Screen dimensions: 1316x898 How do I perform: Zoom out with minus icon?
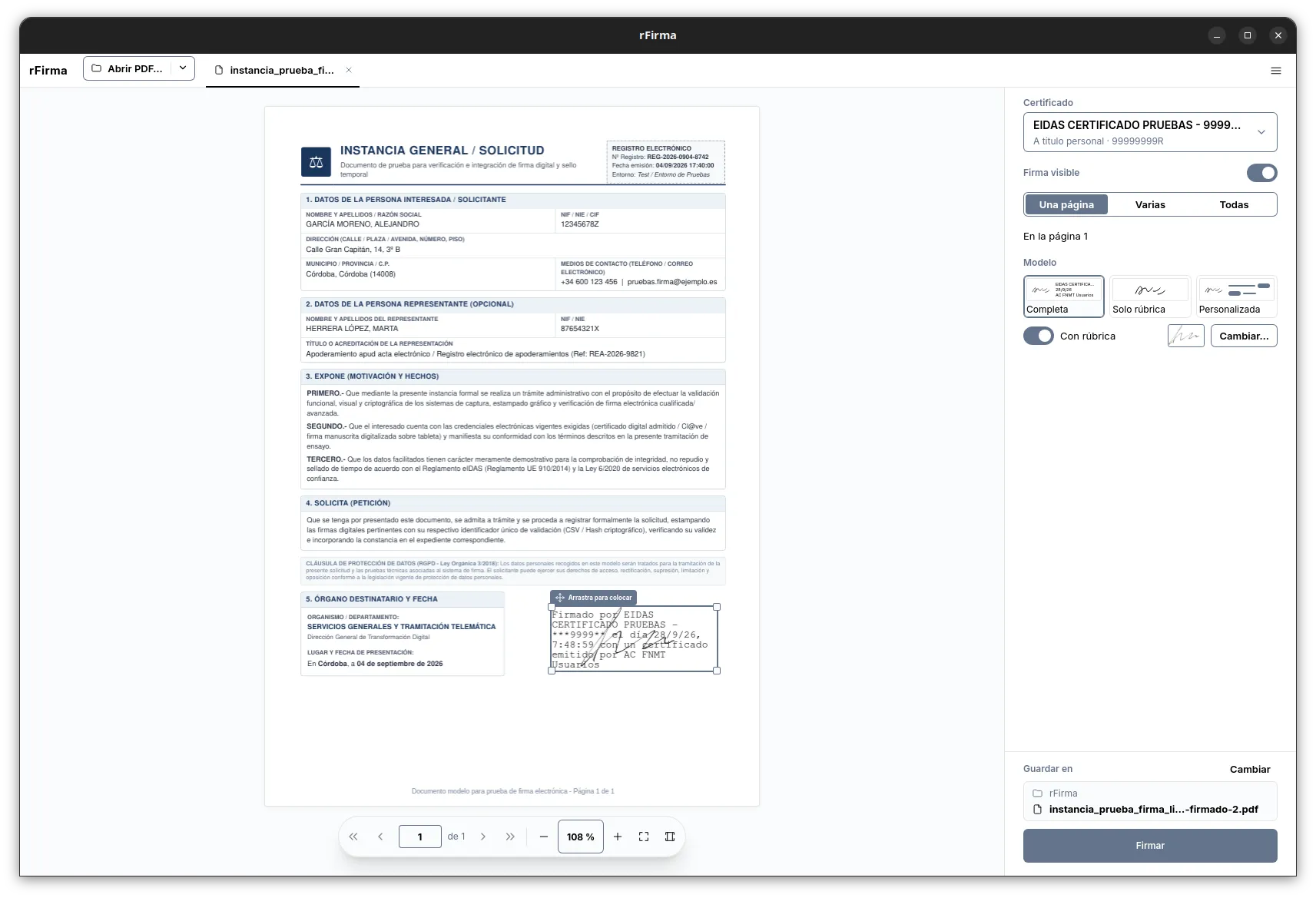544,837
